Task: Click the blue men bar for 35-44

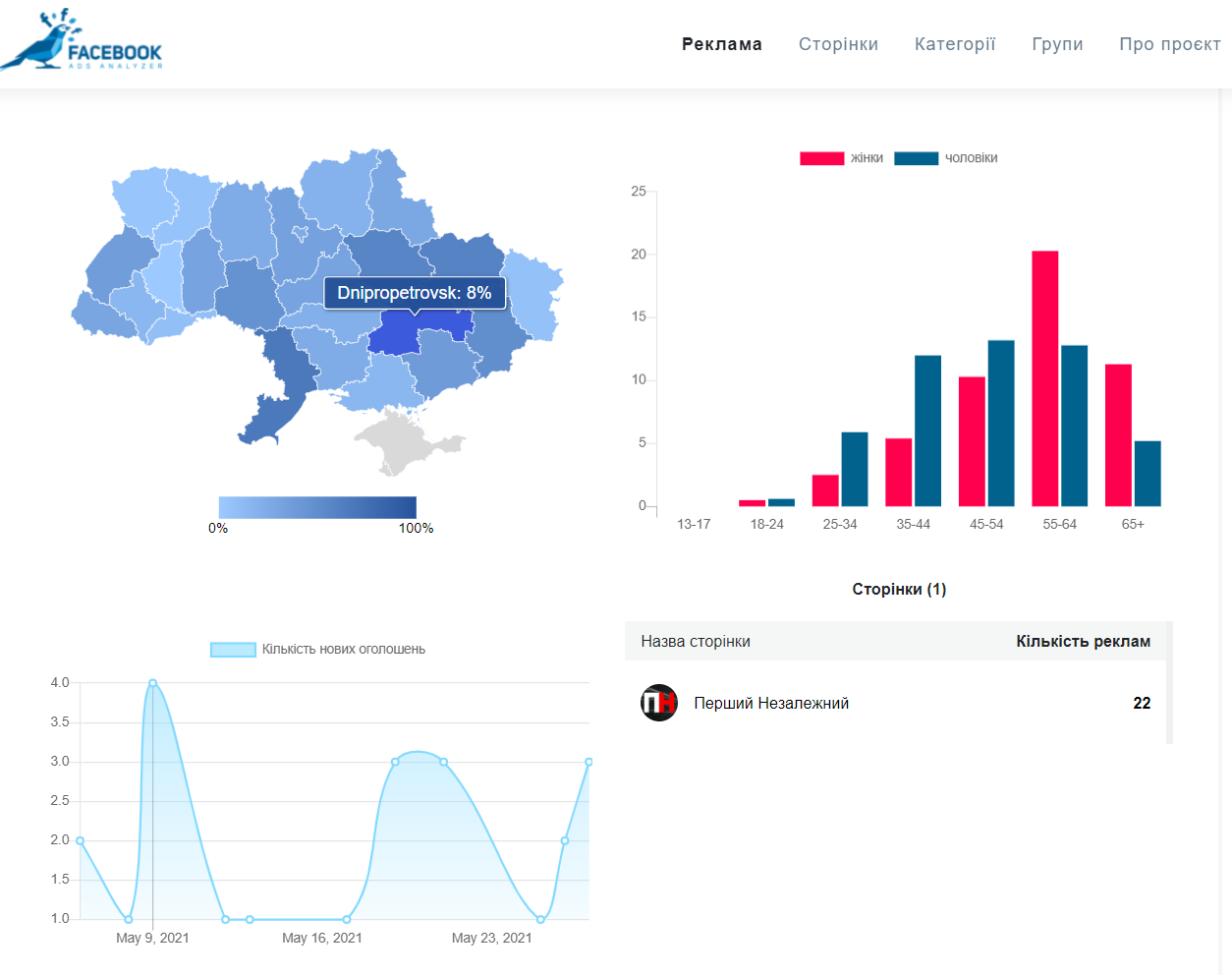Action: click(x=927, y=430)
